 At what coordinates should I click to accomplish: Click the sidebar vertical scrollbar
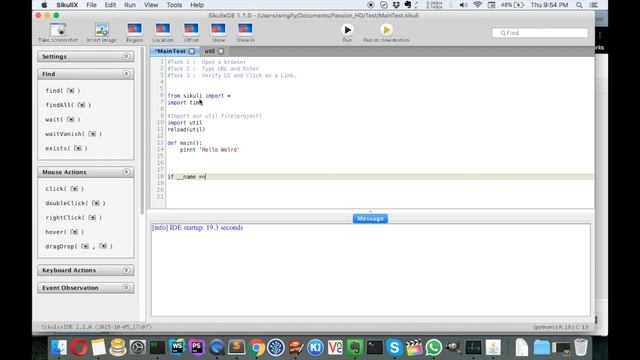[142, 131]
